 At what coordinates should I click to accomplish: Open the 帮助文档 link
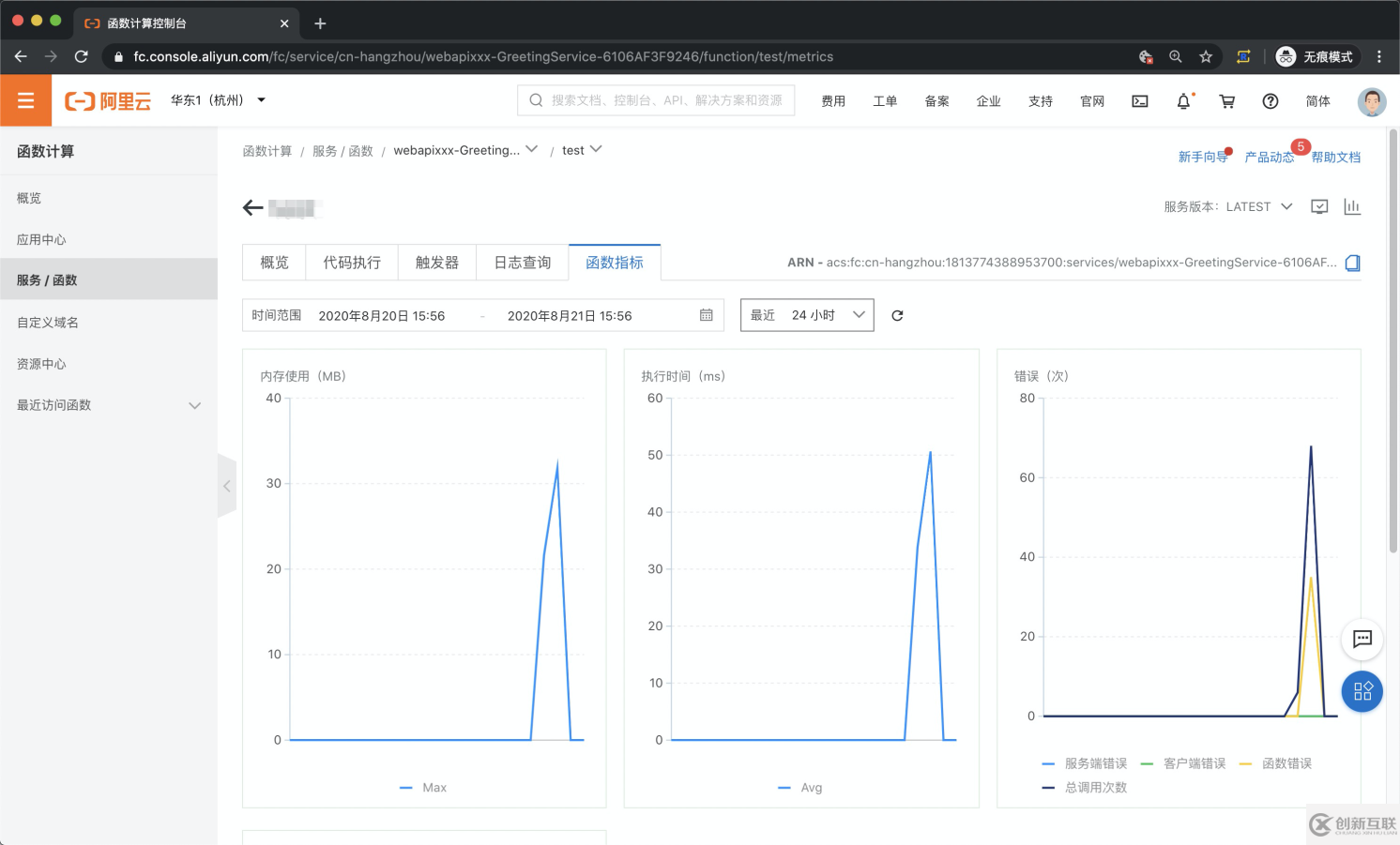[1335, 158]
